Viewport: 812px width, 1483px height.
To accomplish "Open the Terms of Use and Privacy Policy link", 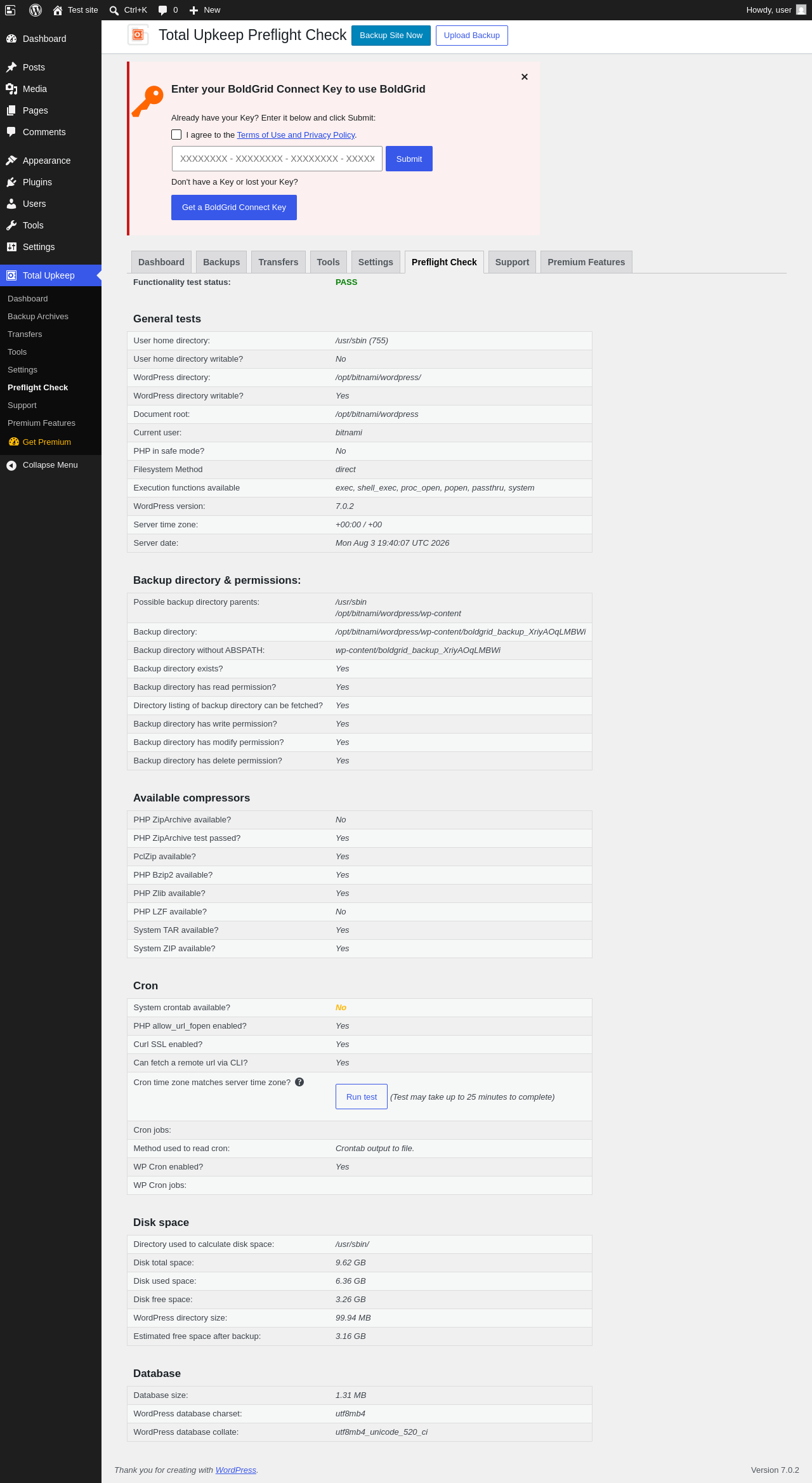I will pyautogui.click(x=296, y=135).
